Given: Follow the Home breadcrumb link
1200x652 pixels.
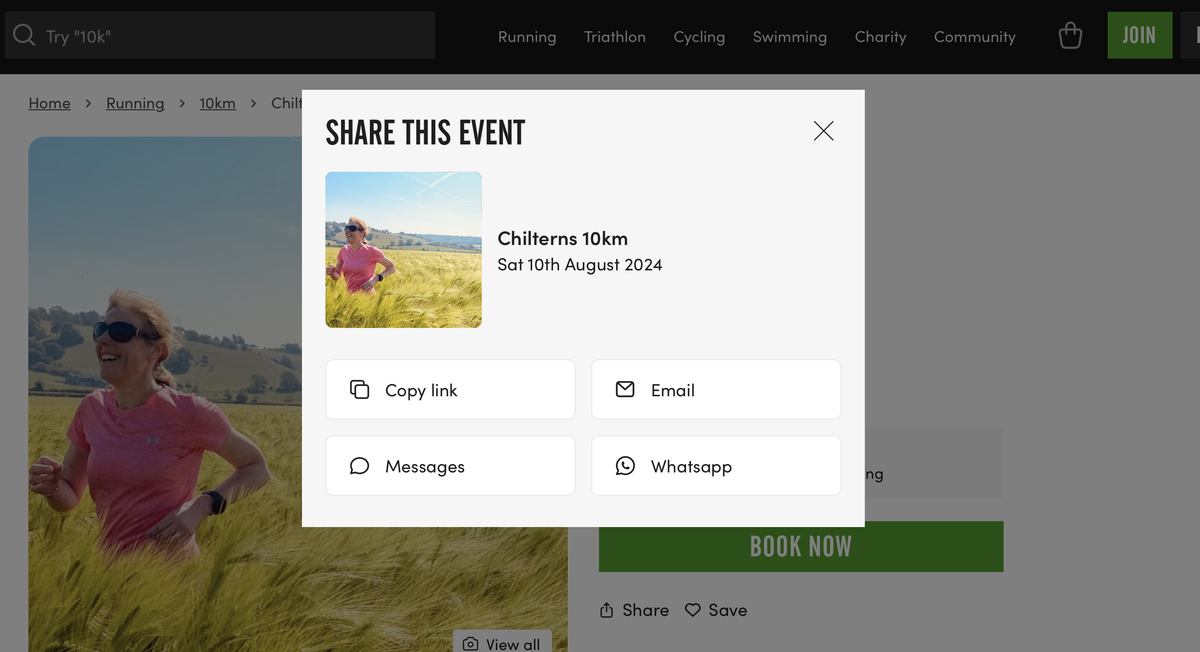Looking at the screenshot, I should click(x=49, y=103).
